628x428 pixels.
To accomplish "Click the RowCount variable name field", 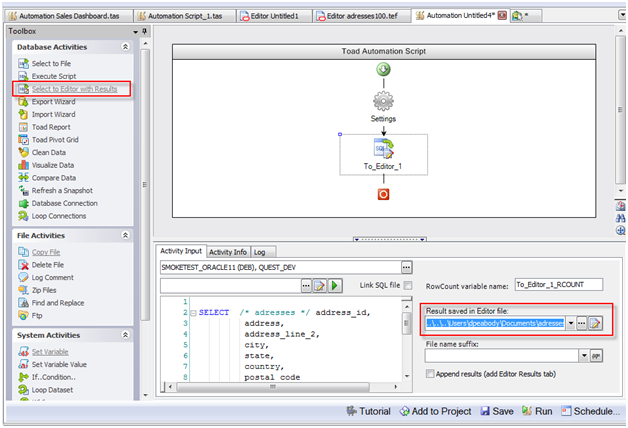I will coord(559,285).
